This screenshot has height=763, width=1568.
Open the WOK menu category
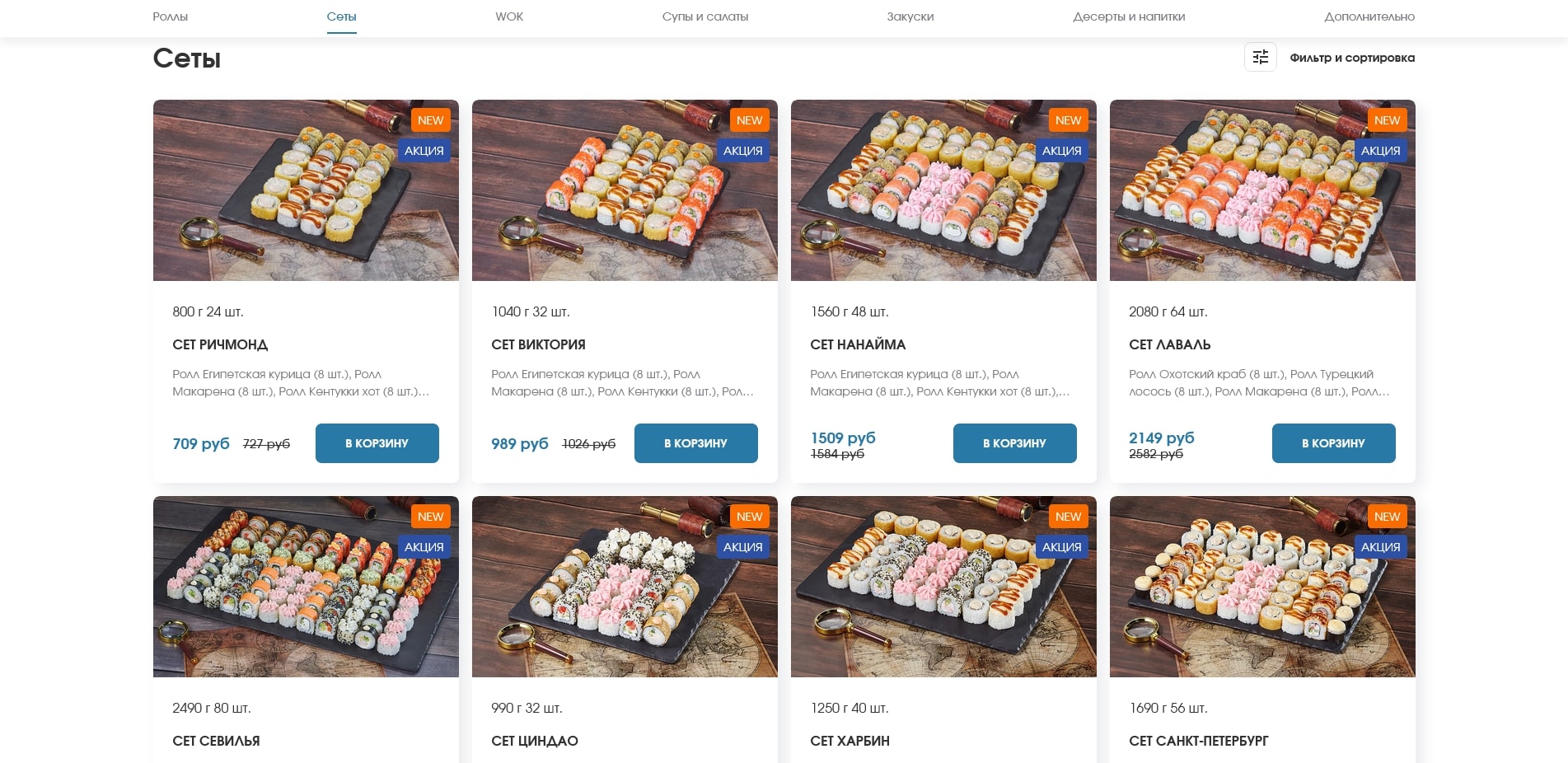tap(509, 16)
